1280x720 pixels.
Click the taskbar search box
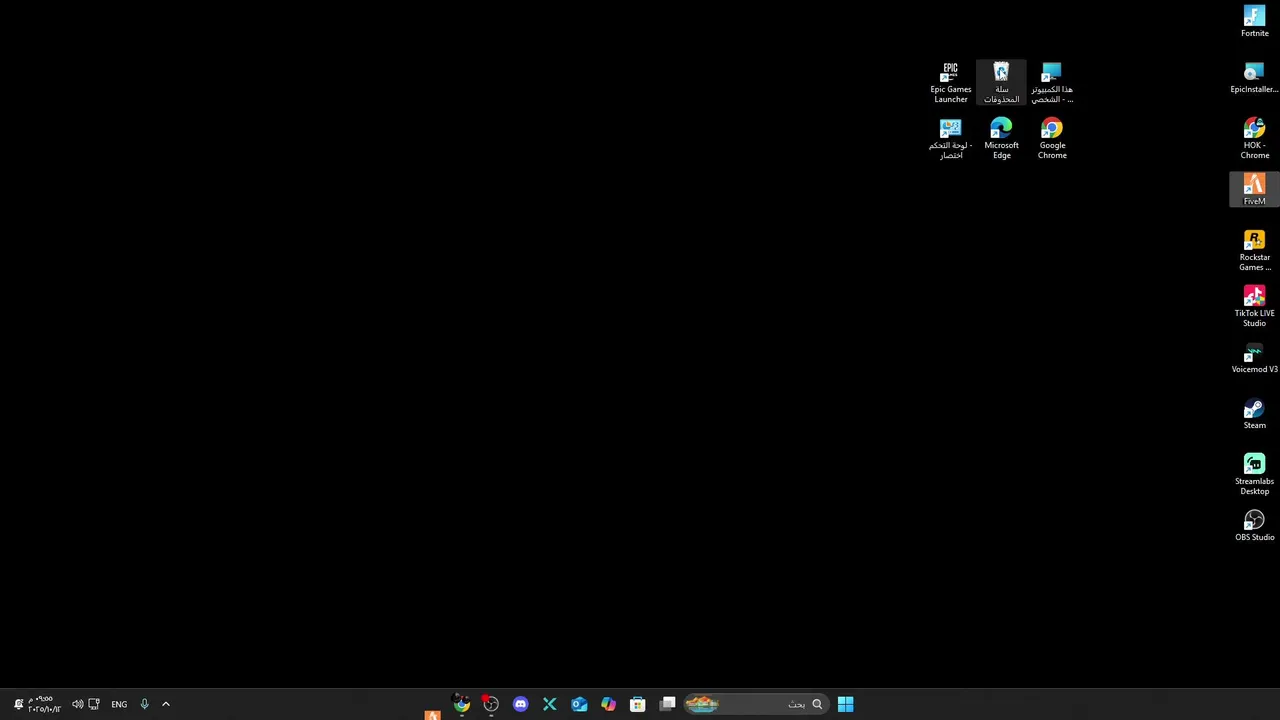(x=756, y=704)
